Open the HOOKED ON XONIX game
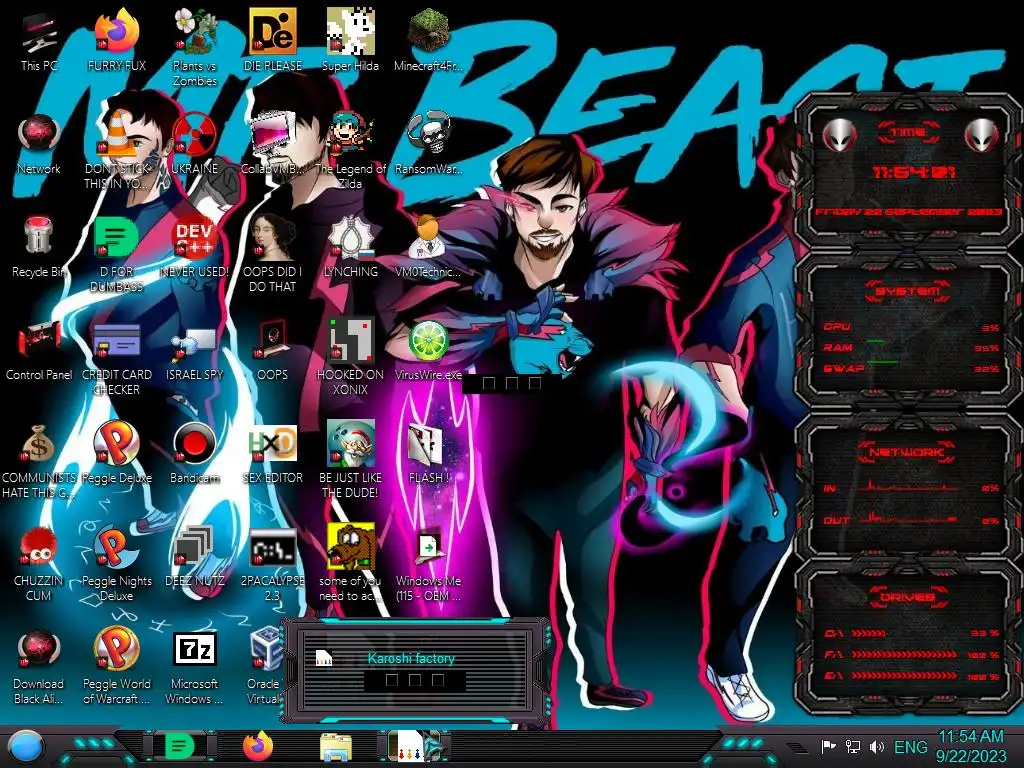Image resolution: width=1024 pixels, height=768 pixels. pyautogui.click(x=350, y=357)
